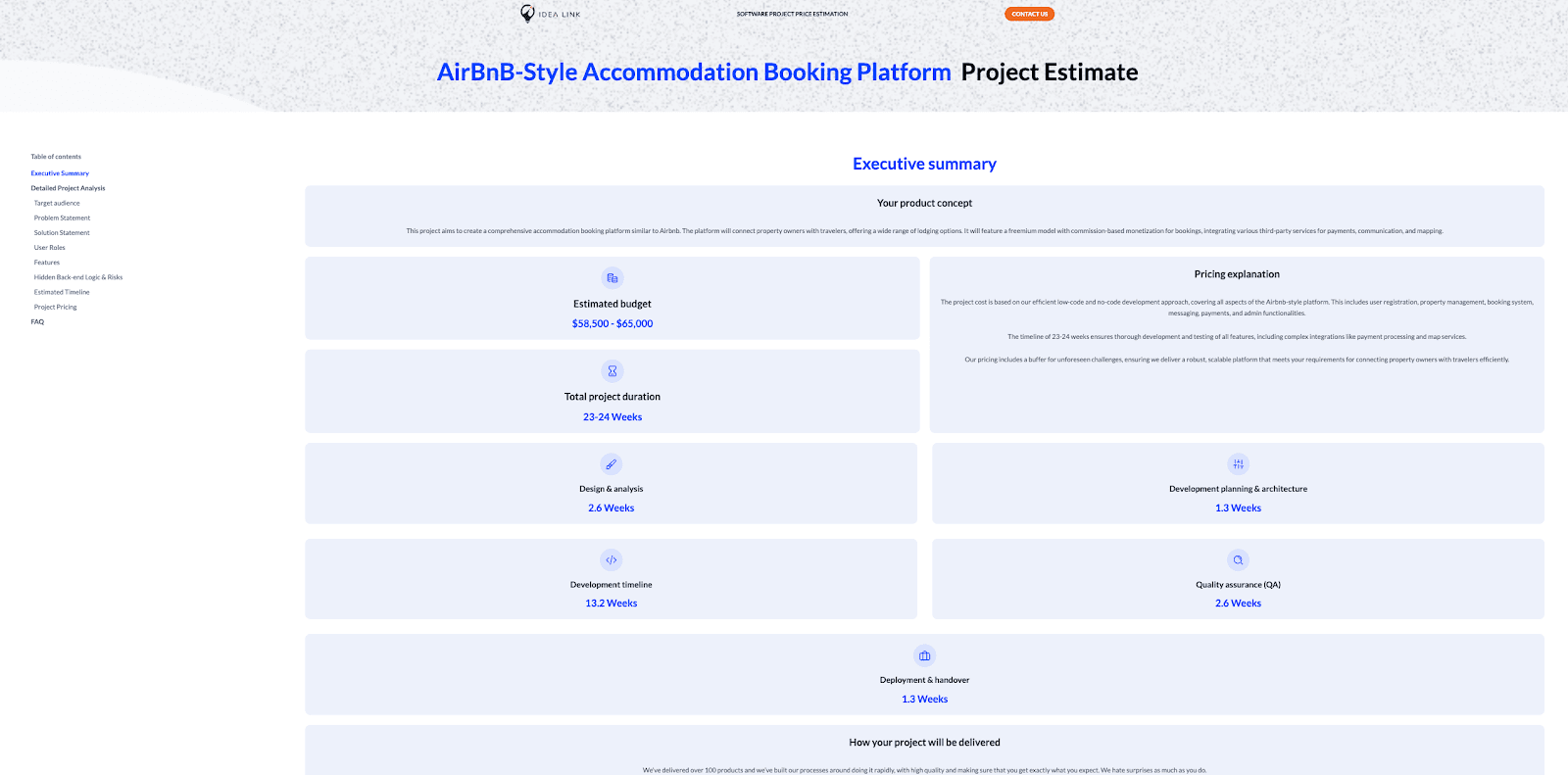
Task: Jump to FAQ section
Action: tap(37, 322)
